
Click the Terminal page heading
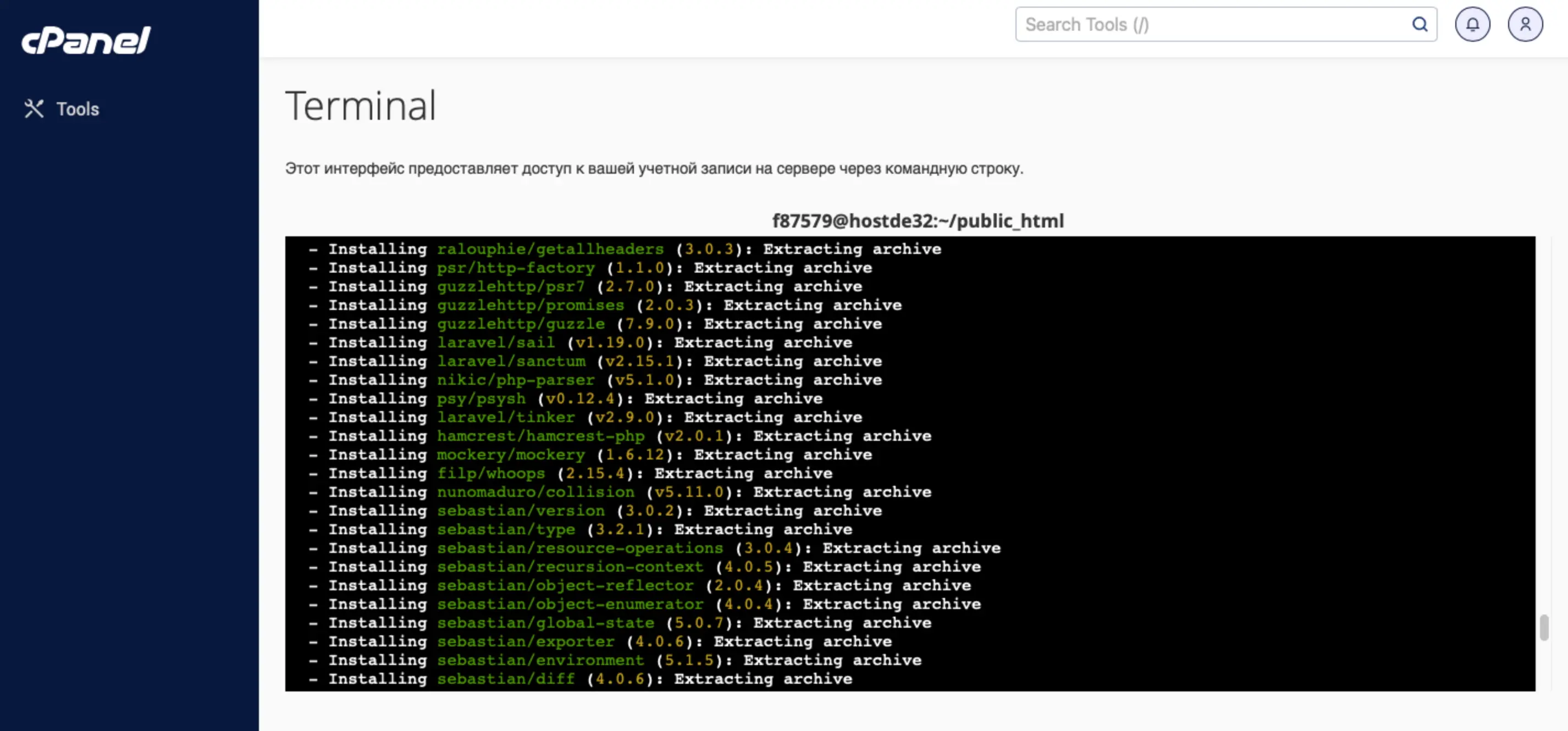point(360,106)
